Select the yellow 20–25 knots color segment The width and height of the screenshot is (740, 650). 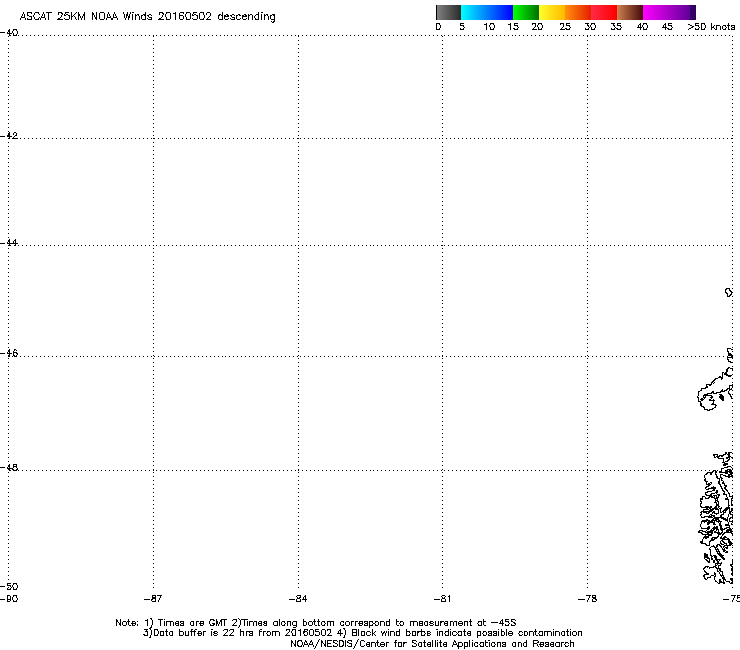(552, 12)
